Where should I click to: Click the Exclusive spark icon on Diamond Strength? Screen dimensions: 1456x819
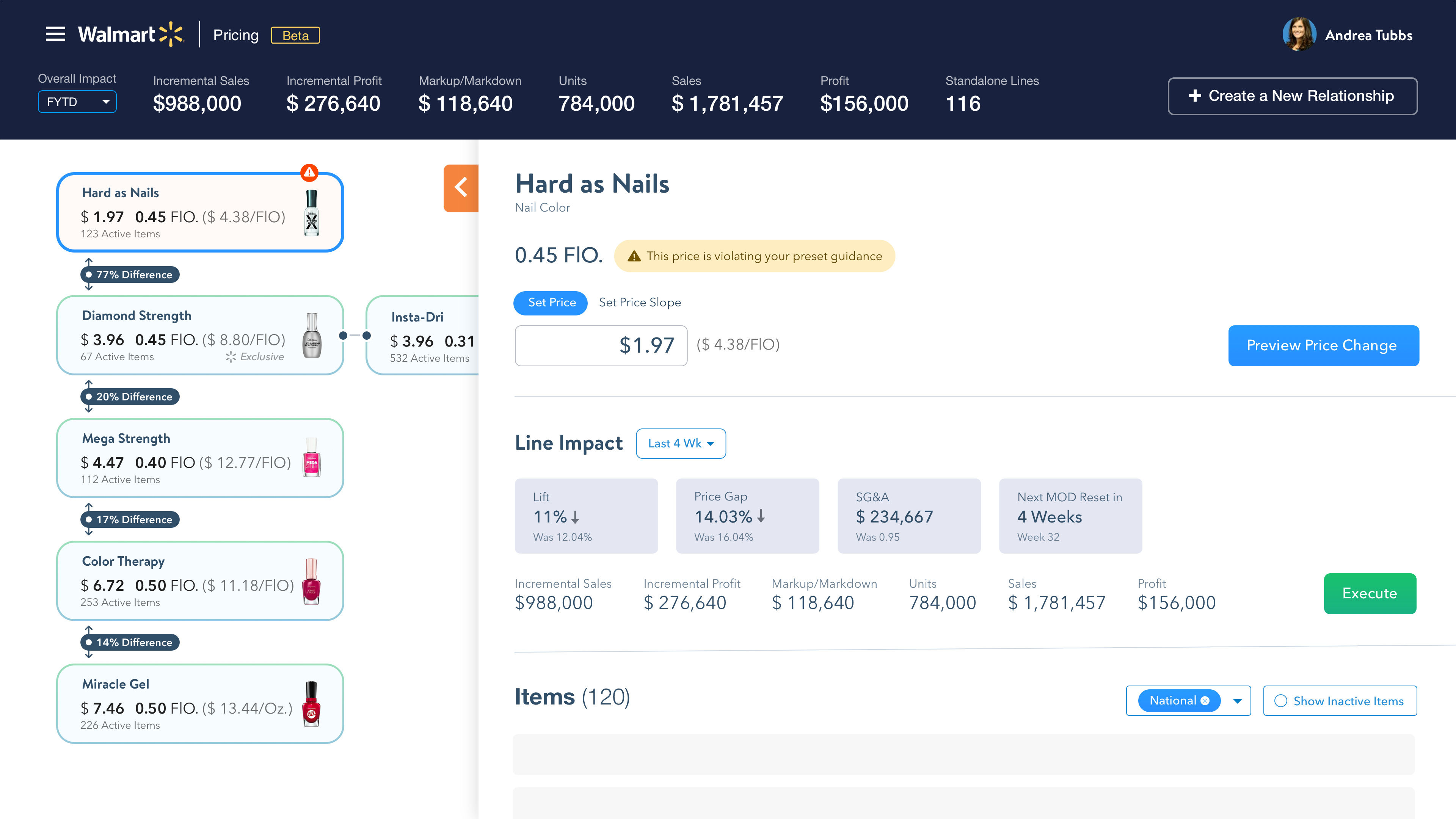(x=231, y=357)
